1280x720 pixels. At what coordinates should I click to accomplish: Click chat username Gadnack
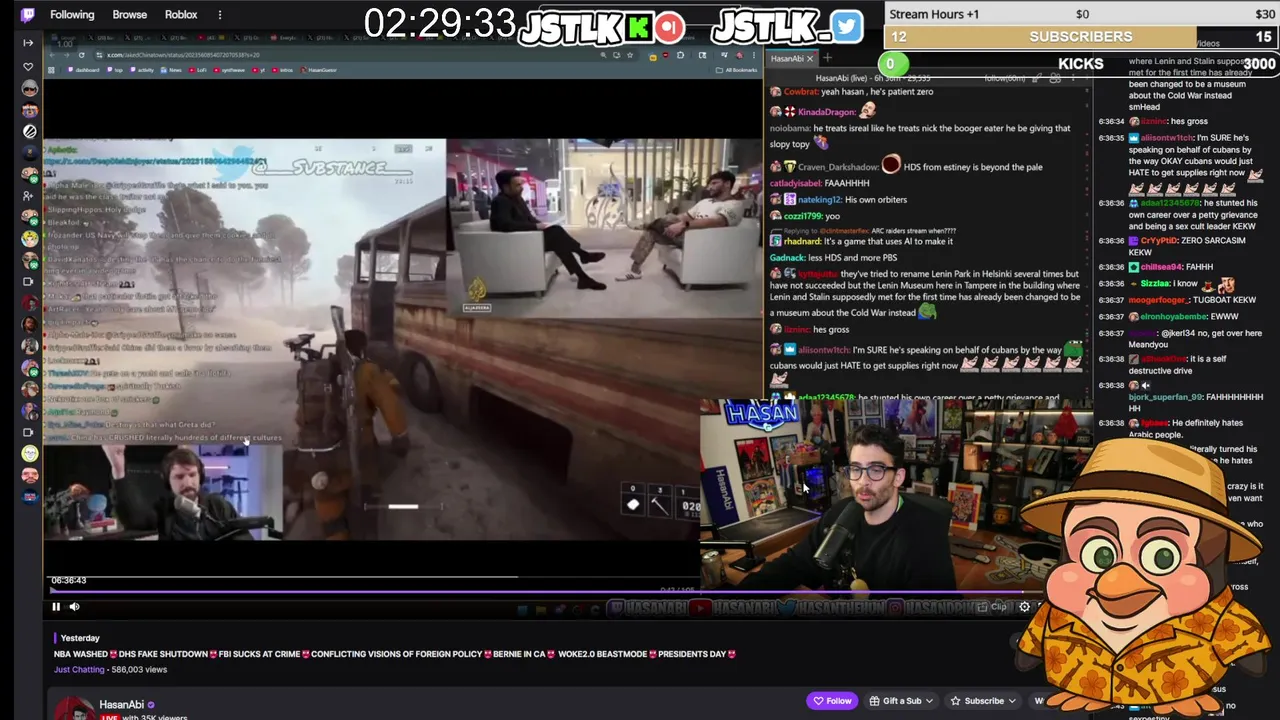(x=787, y=258)
